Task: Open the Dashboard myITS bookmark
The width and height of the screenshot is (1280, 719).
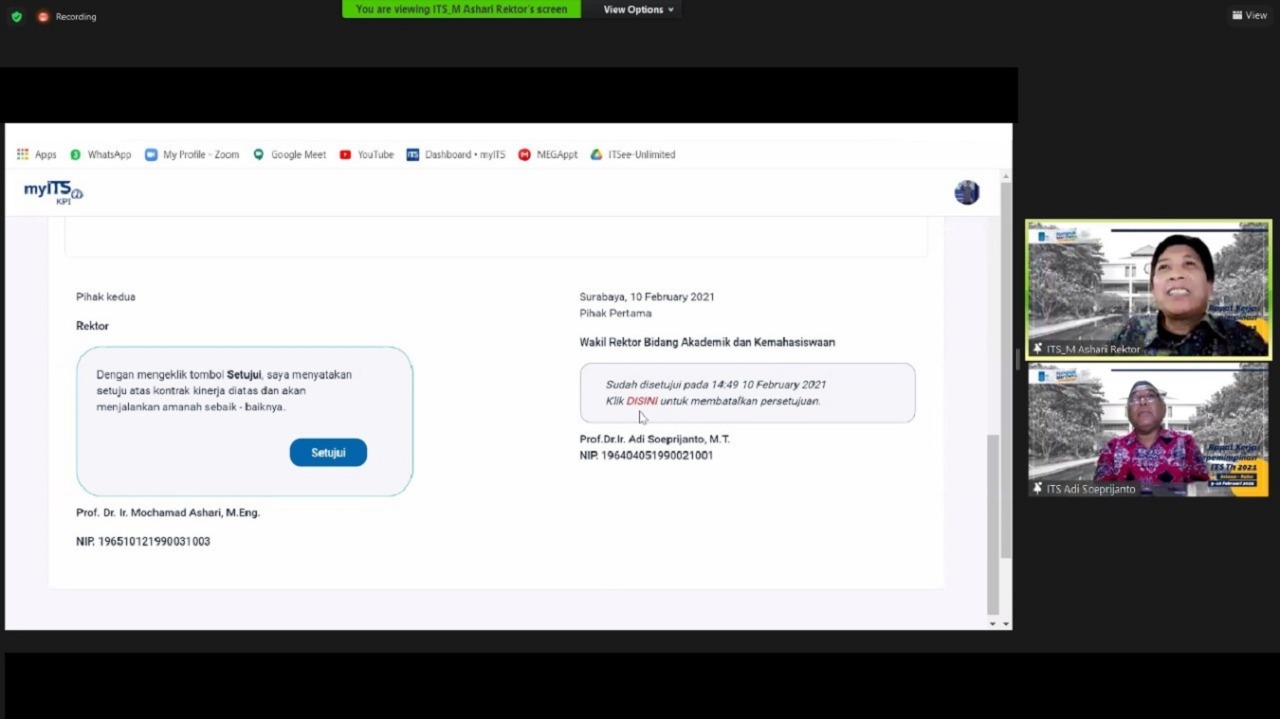Action: click(456, 155)
